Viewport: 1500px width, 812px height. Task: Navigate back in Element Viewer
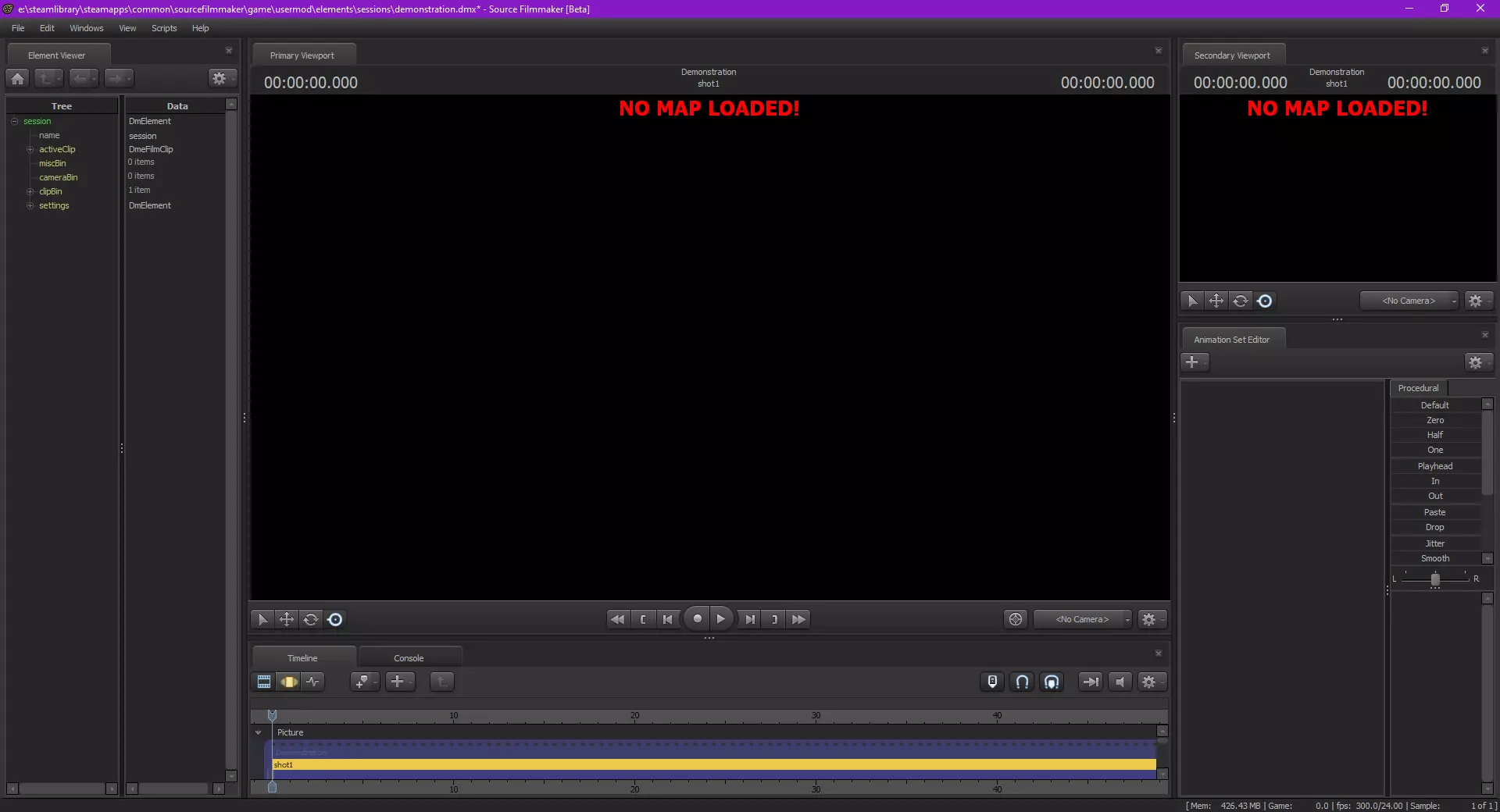pyautogui.click(x=83, y=78)
